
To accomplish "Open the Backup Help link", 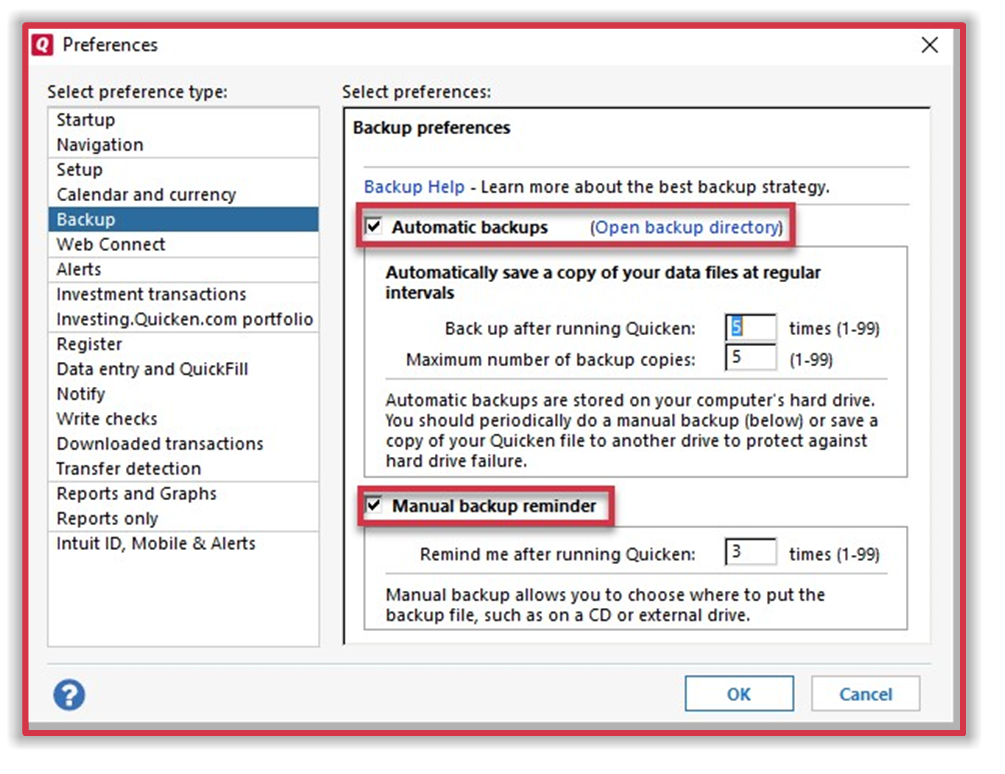I will coord(414,187).
